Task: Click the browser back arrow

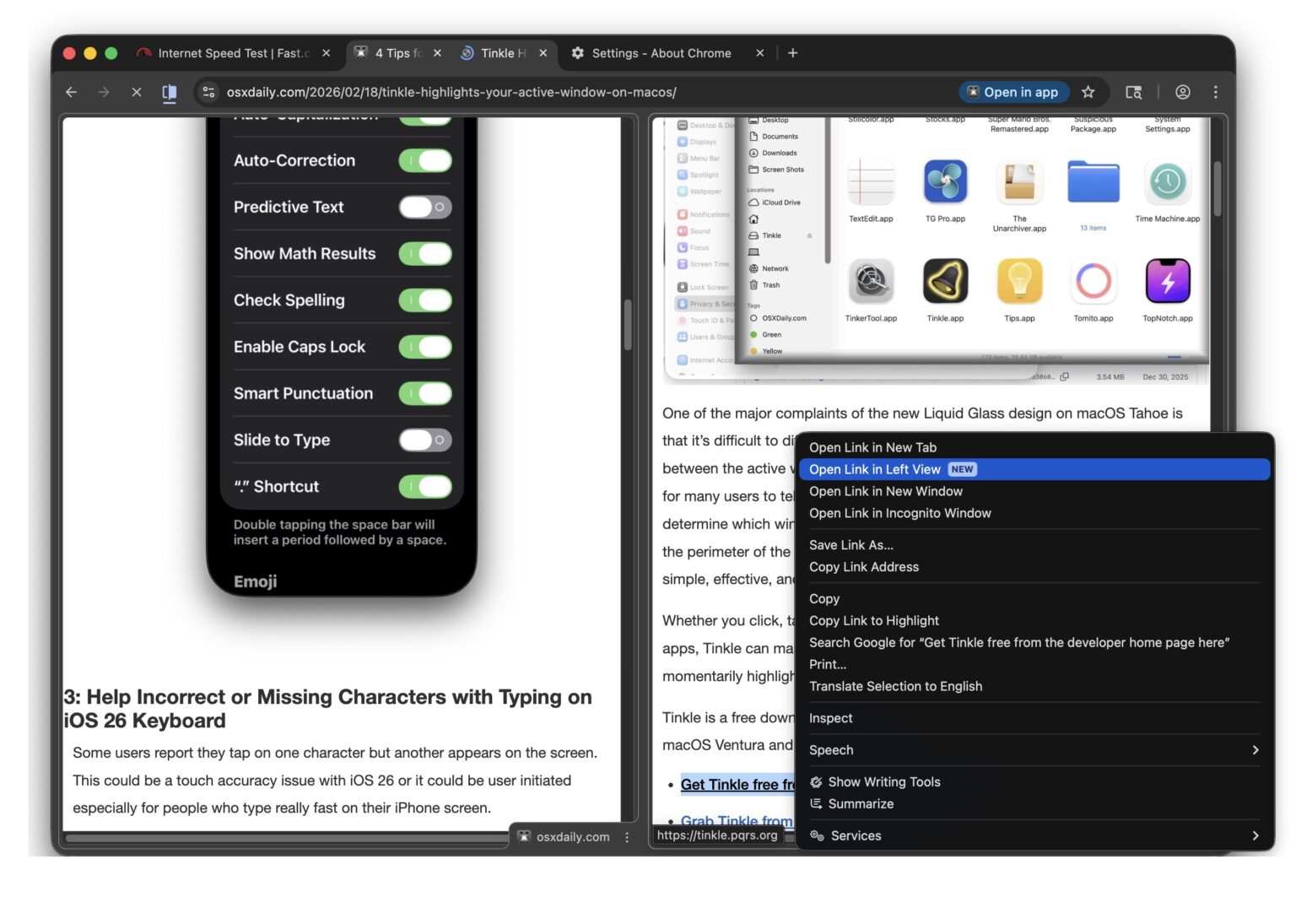Action: (71, 92)
